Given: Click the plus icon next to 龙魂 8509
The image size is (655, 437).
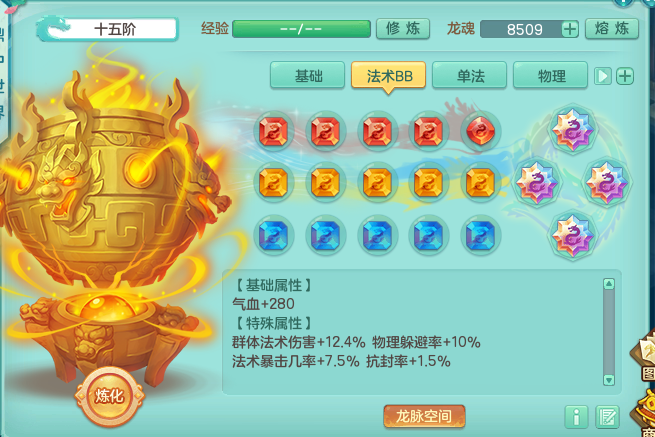Looking at the screenshot, I should click(570, 29).
